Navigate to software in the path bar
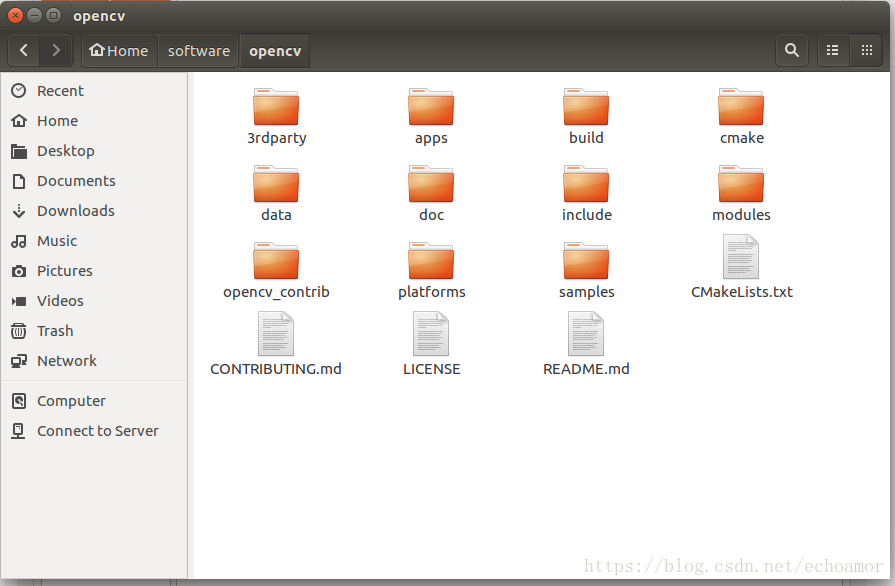The height and width of the screenshot is (586, 895). [199, 51]
